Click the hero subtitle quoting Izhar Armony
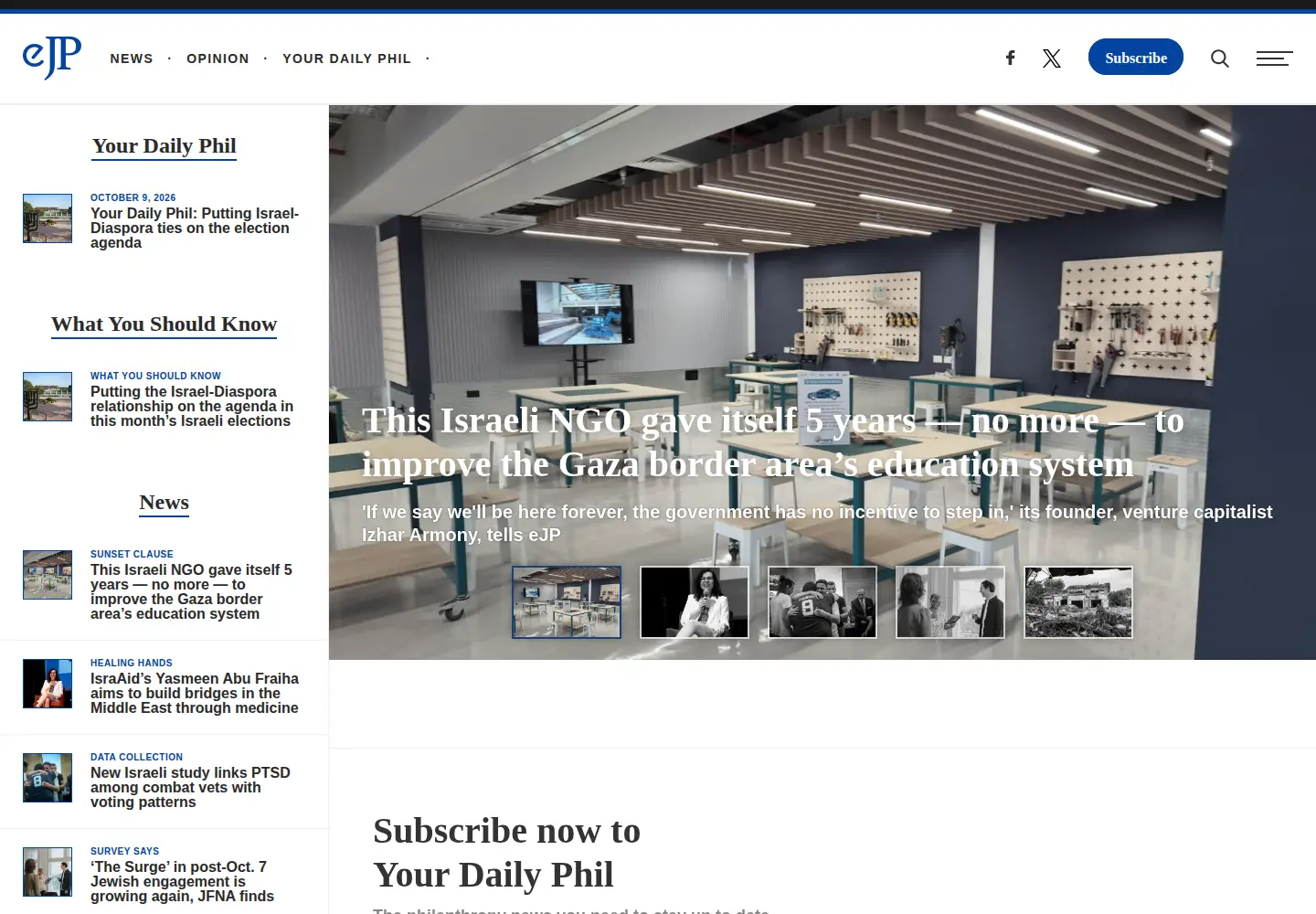Viewport: 1316px width, 914px height. pos(817,524)
